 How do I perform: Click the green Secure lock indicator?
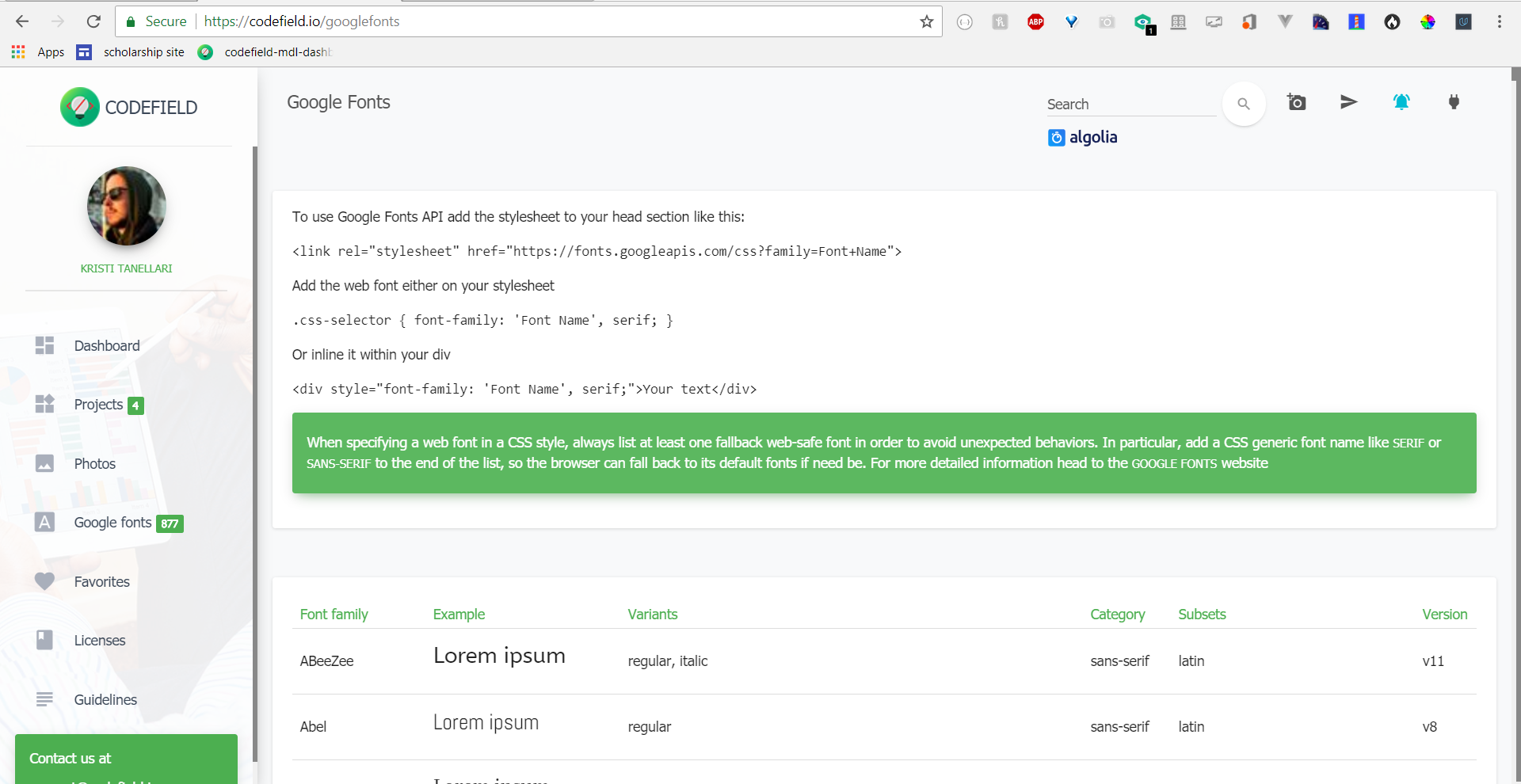coord(156,21)
